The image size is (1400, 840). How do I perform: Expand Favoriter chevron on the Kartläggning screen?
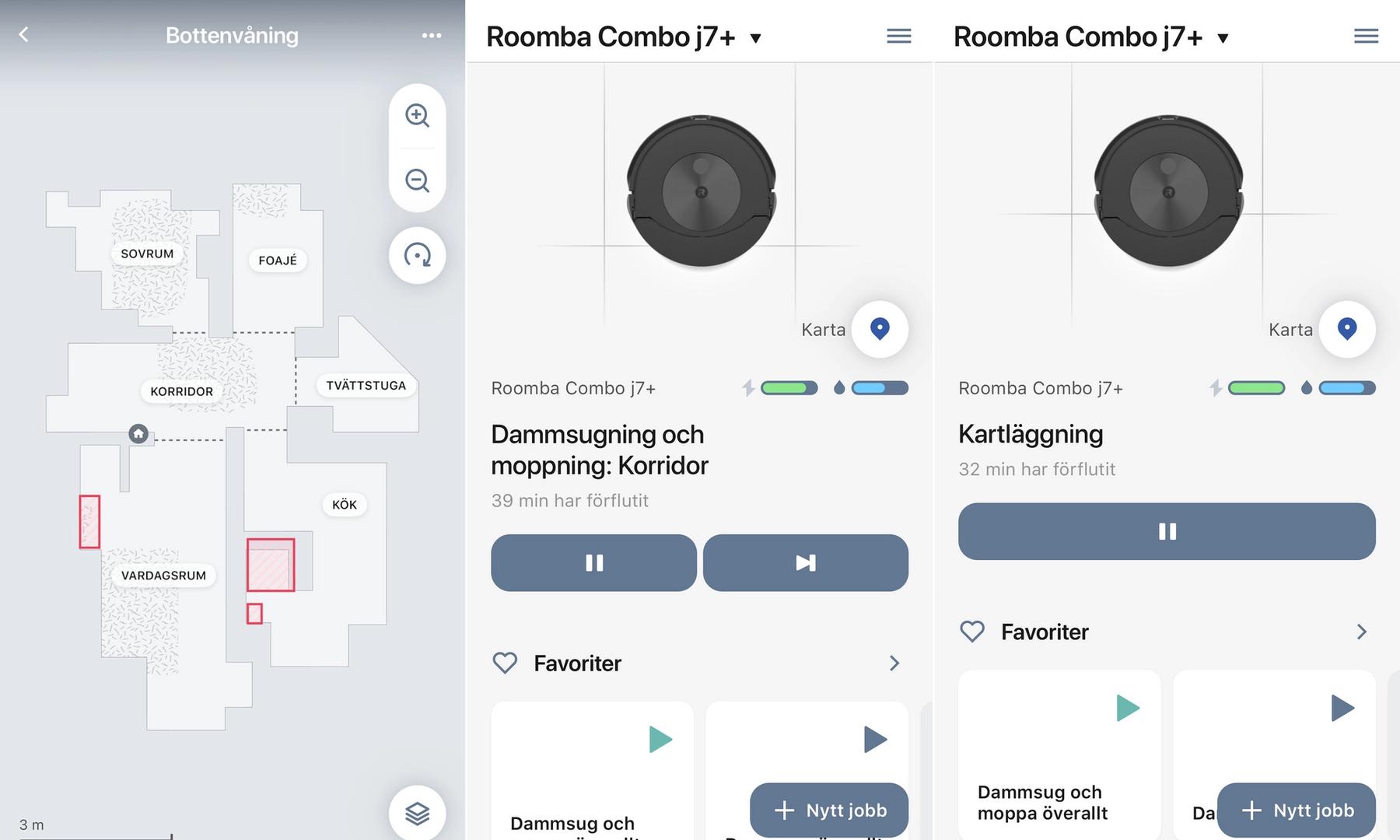click(1362, 632)
